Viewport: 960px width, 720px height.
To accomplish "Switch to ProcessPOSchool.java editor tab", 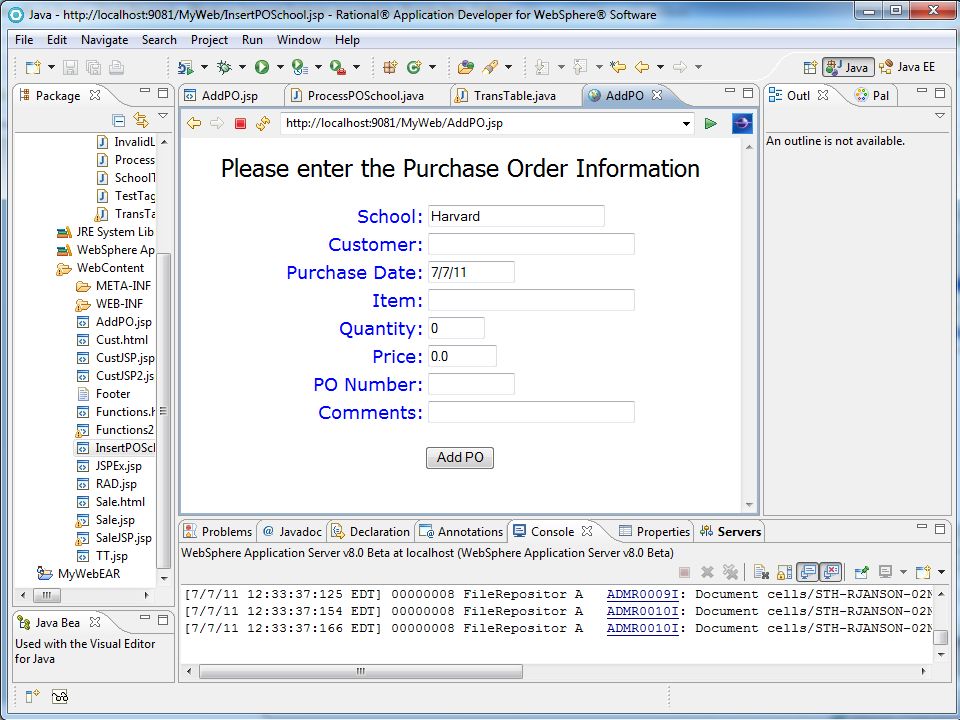I will pyautogui.click(x=366, y=96).
